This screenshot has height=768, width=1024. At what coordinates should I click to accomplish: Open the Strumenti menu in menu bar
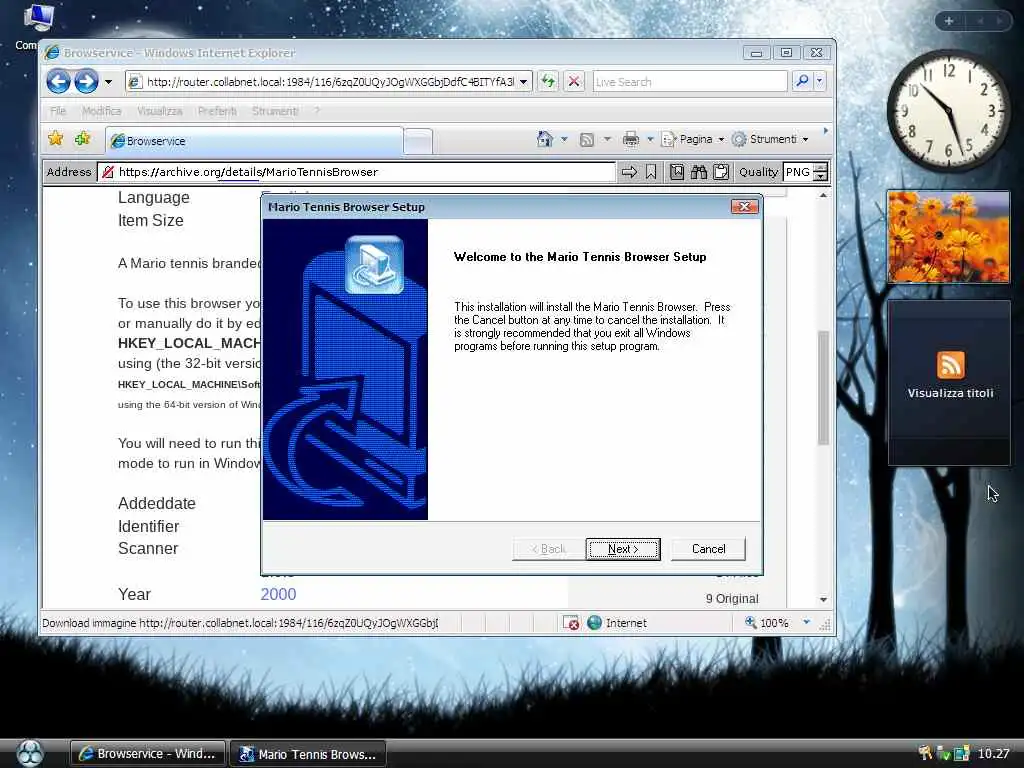pos(275,111)
